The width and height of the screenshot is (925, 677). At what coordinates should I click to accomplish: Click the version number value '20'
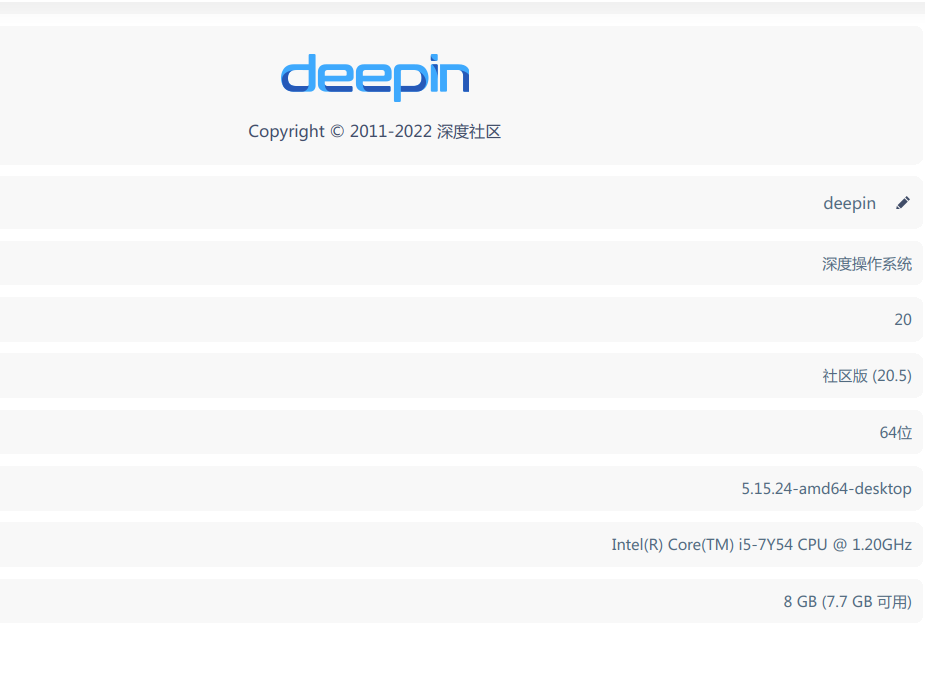(903, 320)
